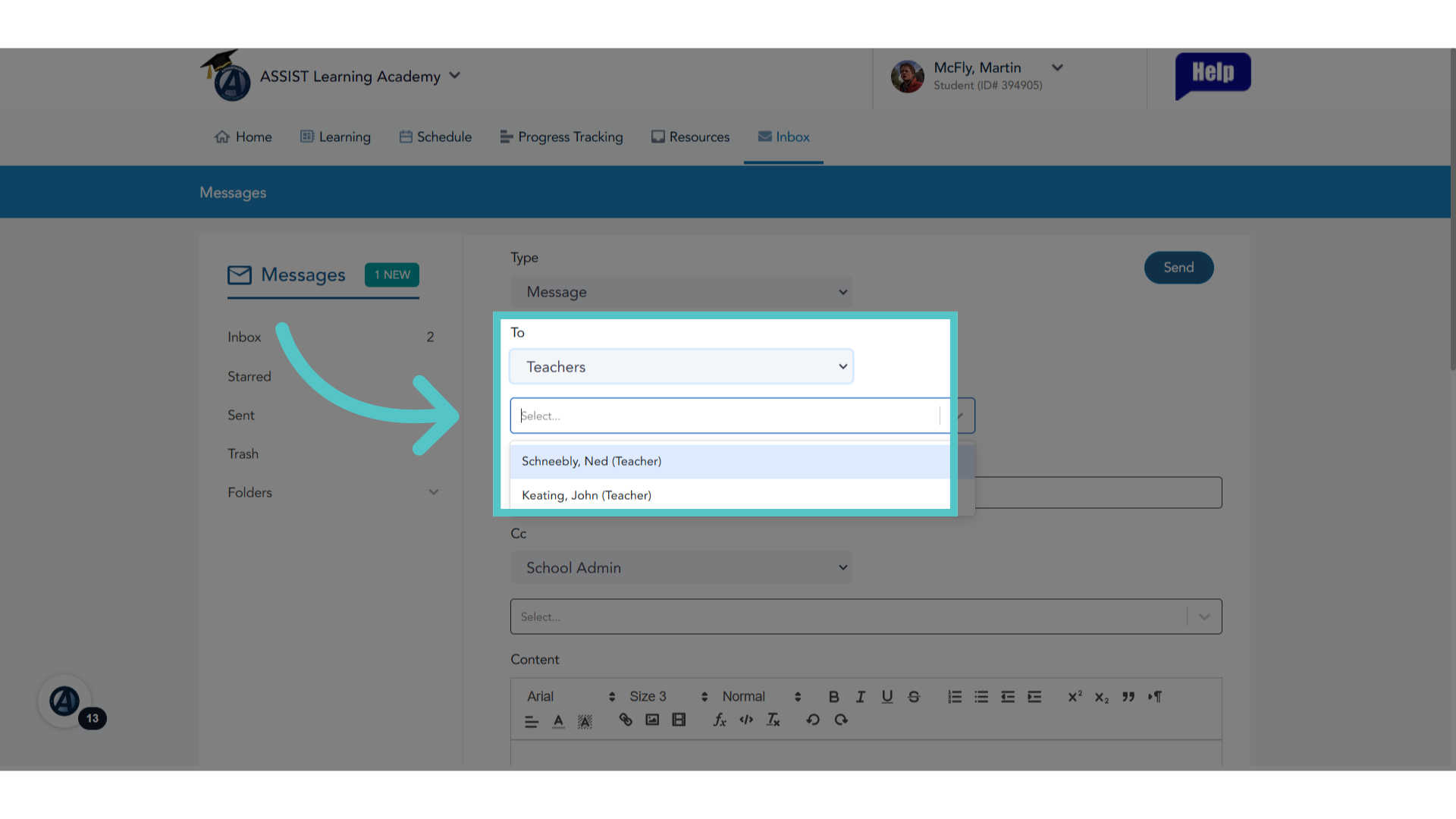
Task: Create a numbered list
Action: [x=955, y=696]
